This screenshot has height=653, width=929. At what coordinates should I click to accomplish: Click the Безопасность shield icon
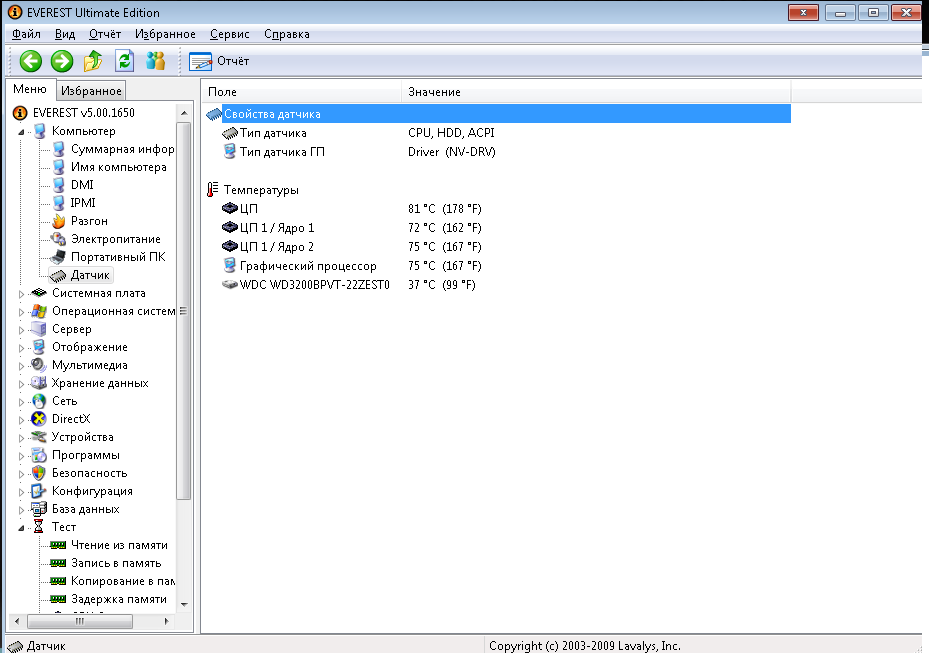point(39,473)
